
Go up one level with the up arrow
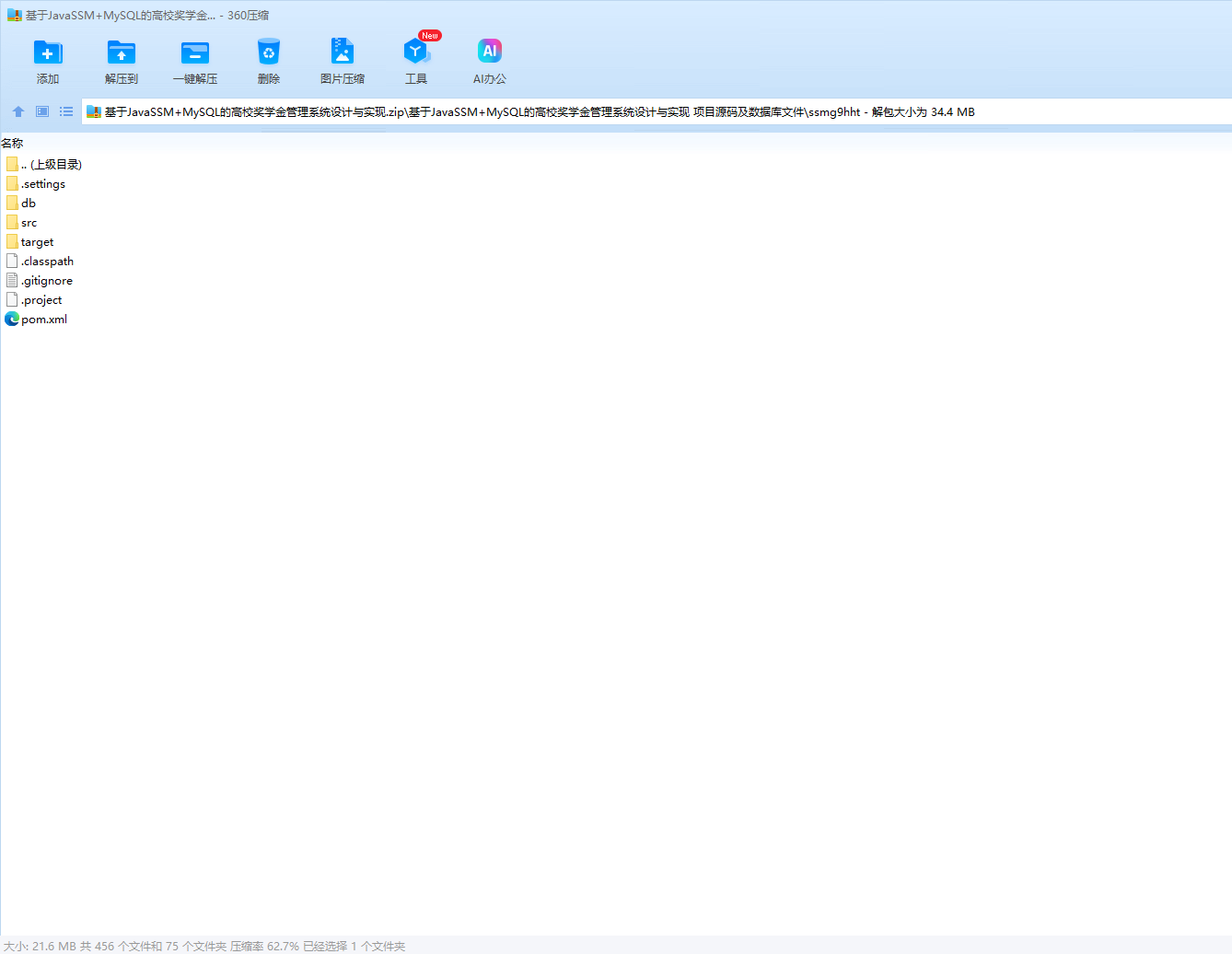(18, 111)
